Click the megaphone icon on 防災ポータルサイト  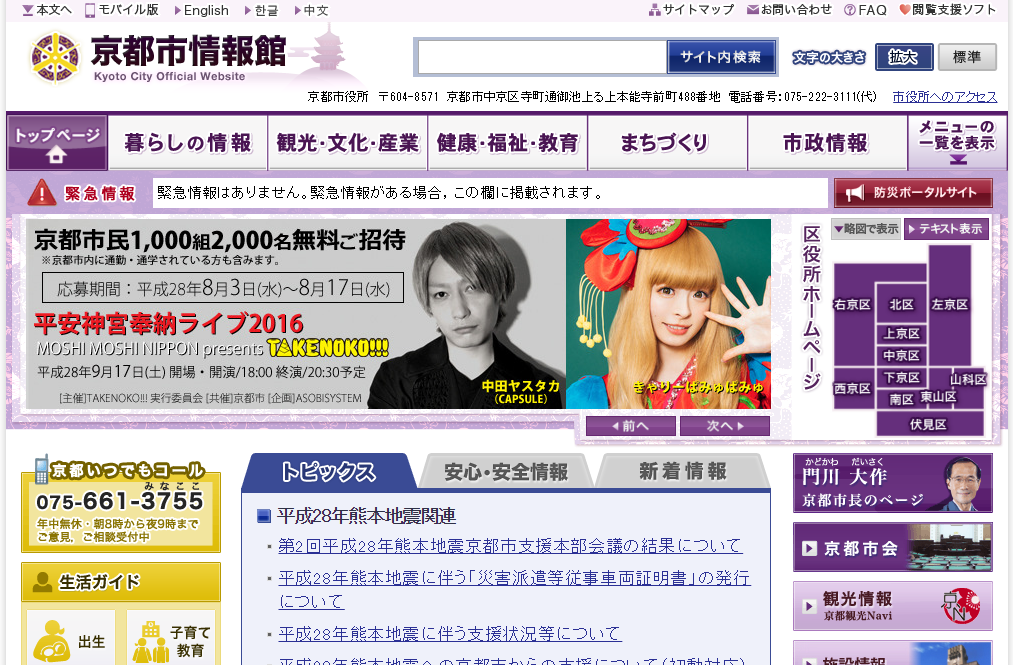pos(855,193)
